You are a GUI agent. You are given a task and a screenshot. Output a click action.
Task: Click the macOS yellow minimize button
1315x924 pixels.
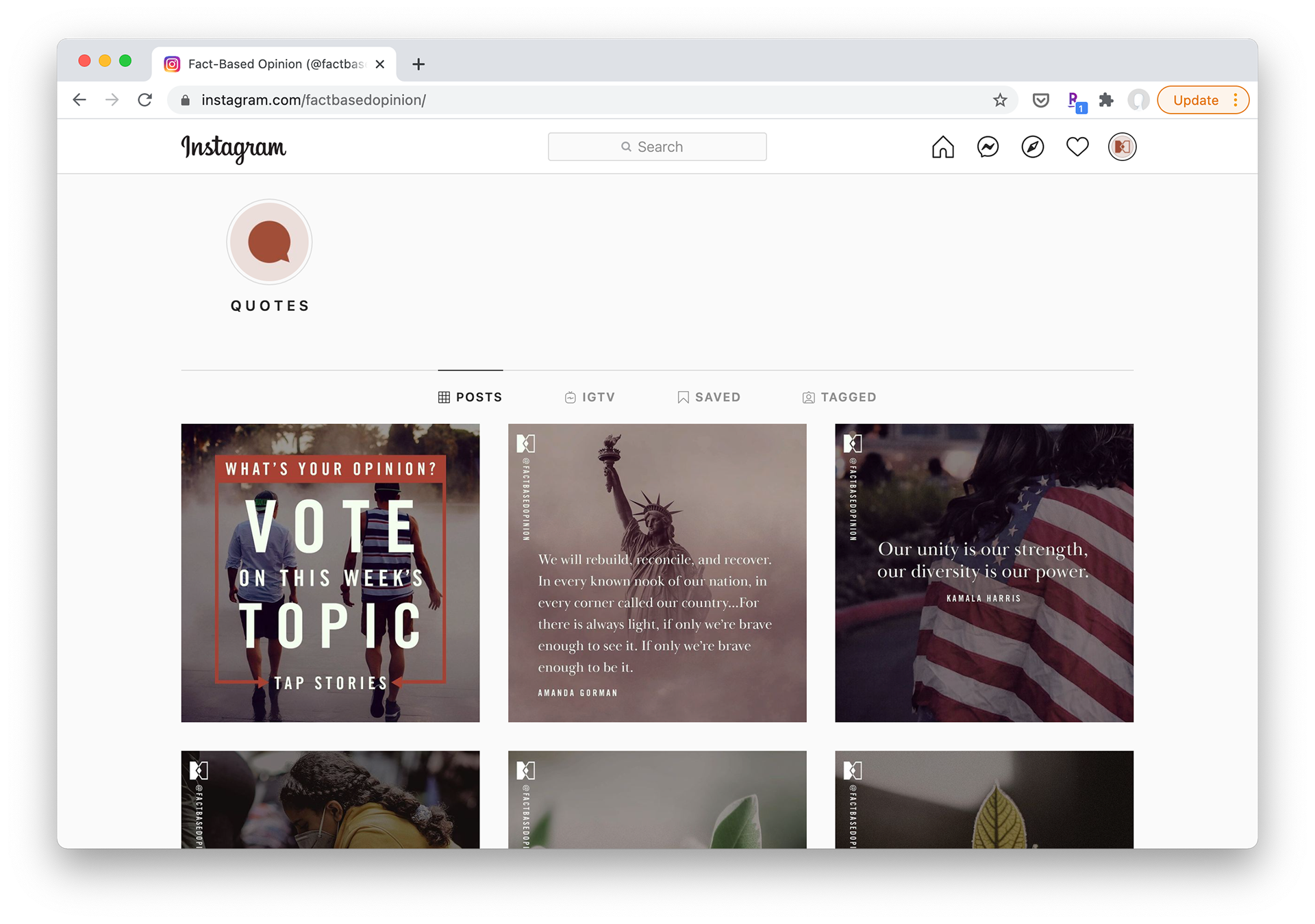tap(105, 61)
